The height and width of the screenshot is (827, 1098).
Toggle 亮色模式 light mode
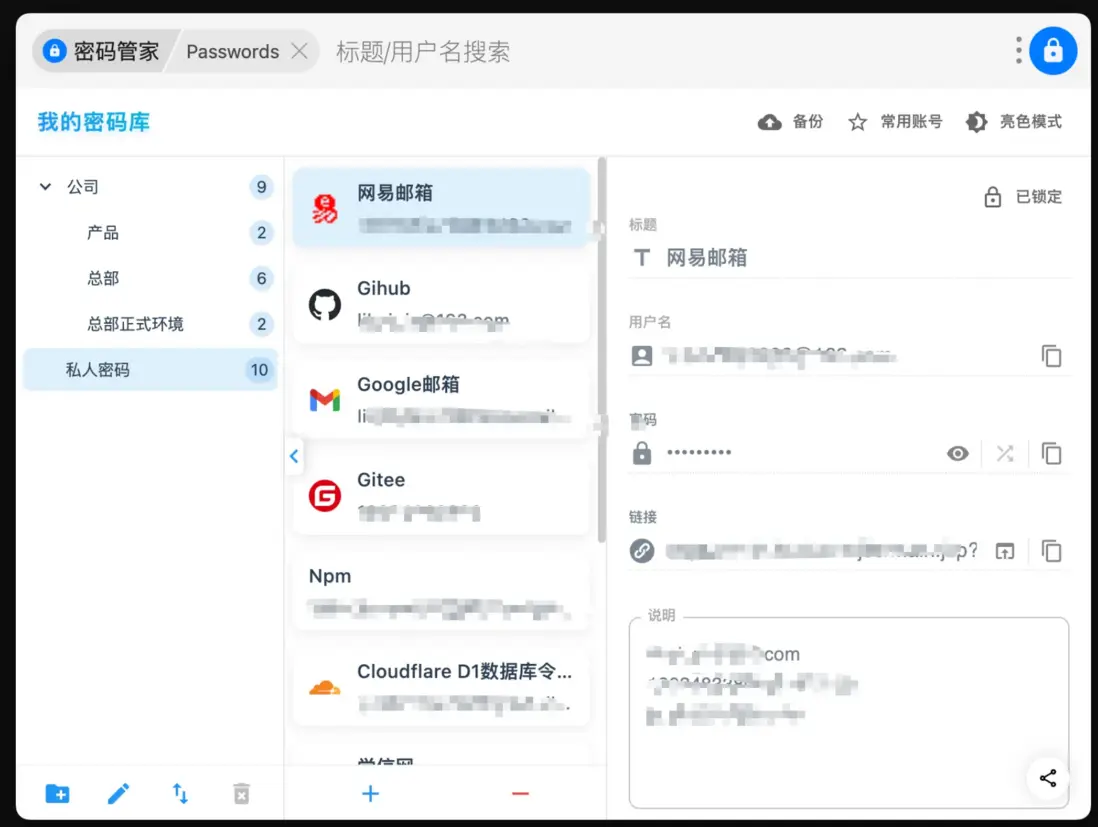1013,122
